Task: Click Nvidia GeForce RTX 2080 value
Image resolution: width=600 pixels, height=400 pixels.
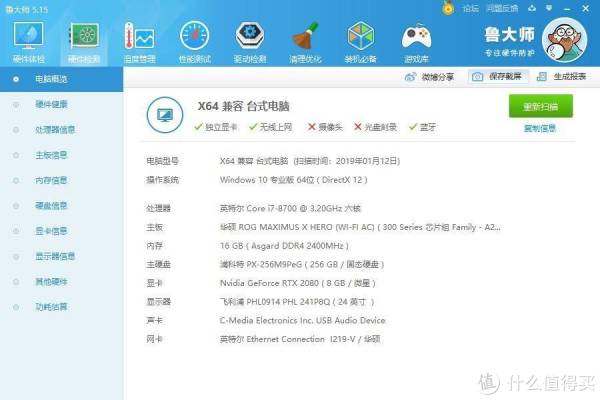Action: click(x=298, y=283)
